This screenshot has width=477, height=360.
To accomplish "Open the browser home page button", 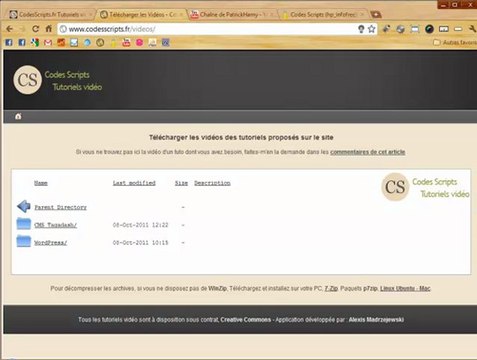I will point(49,29).
